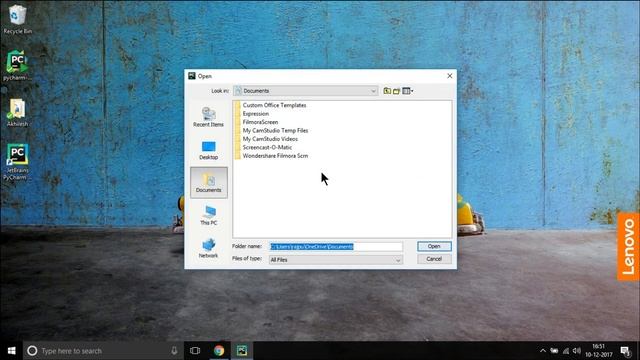Click the Create New Folder icon
640x360 pixels.
click(396, 91)
